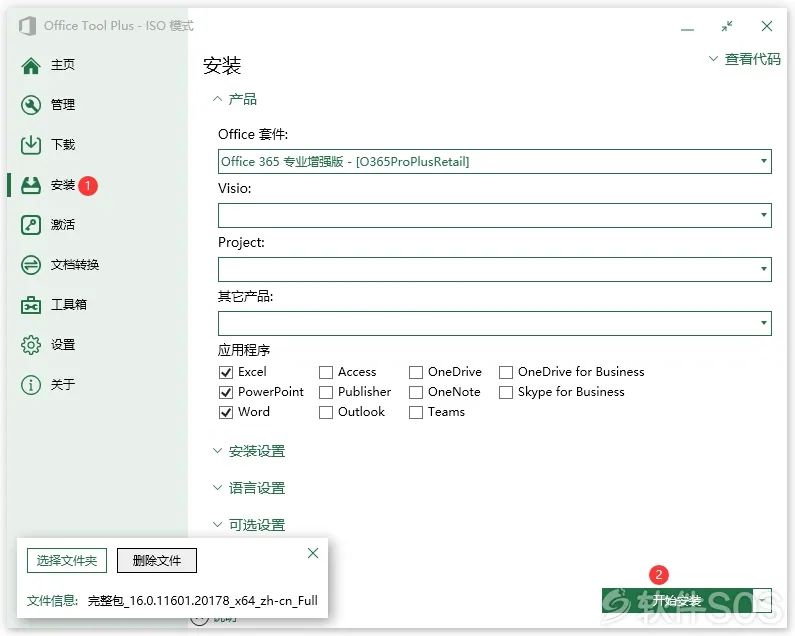This screenshot has width=795, height=636.
Task: Click the 开始安装 button
Action: tap(677, 600)
